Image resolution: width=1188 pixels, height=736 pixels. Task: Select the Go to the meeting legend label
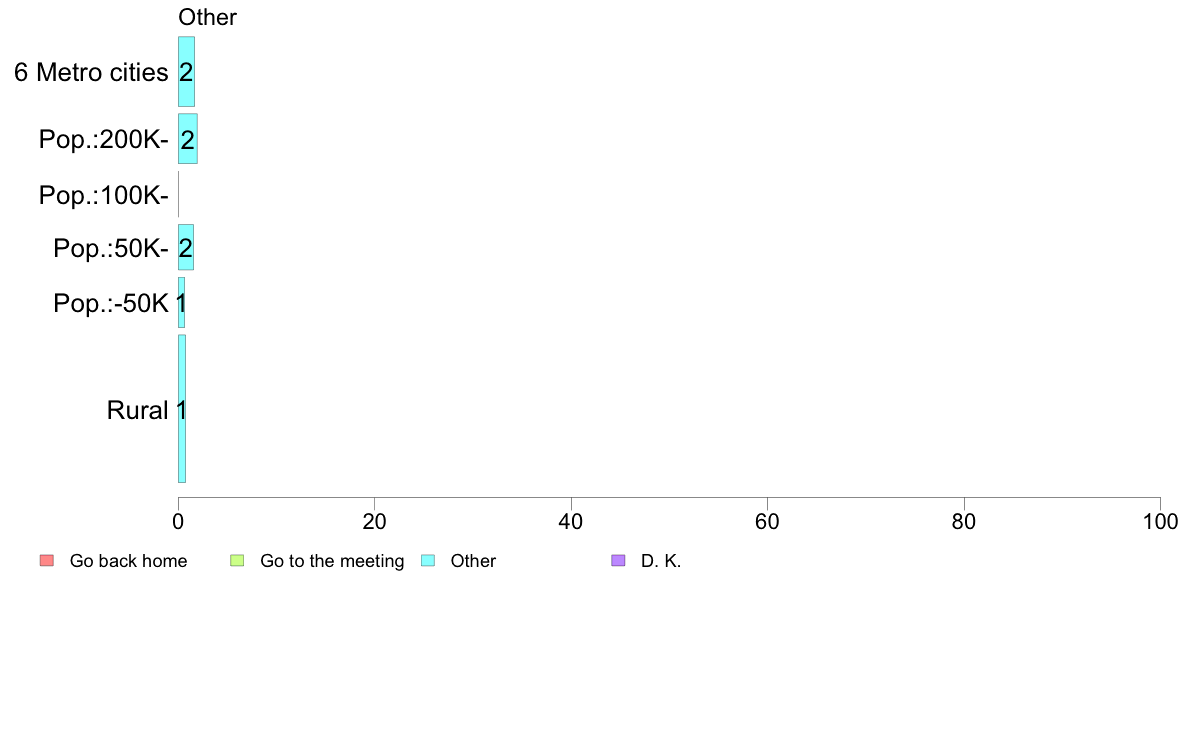pyautogui.click(x=332, y=561)
